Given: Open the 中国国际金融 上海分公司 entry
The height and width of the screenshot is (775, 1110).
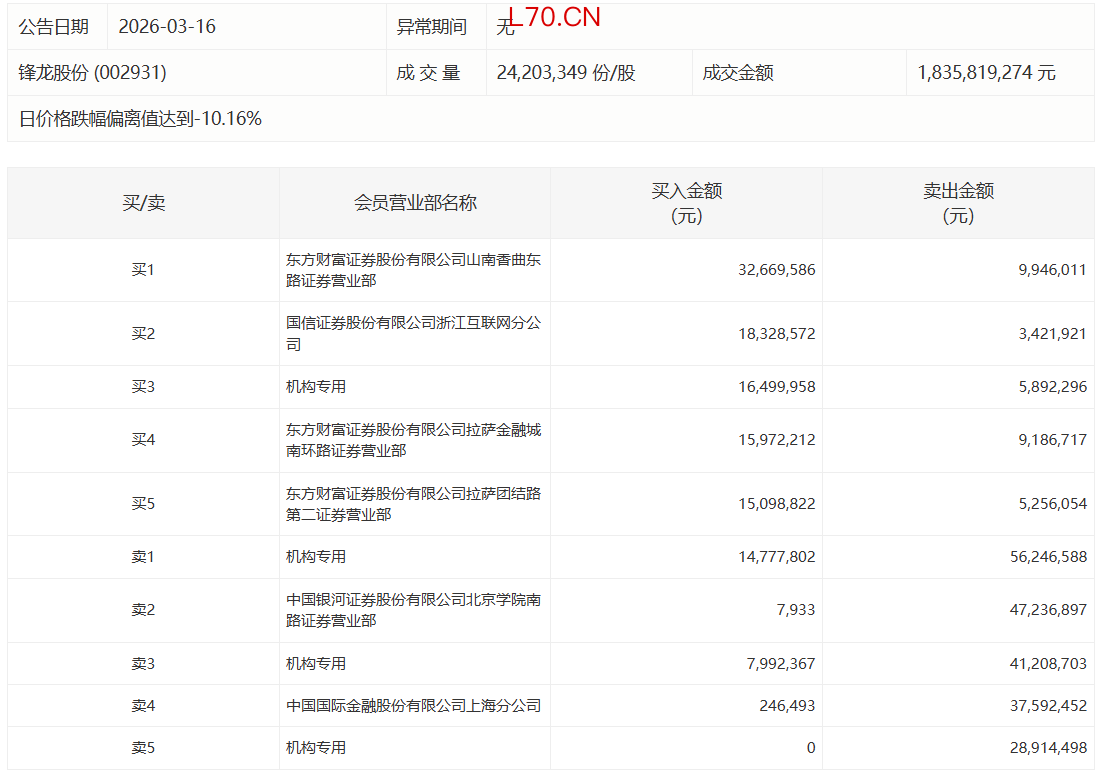Looking at the screenshot, I should (x=413, y=706).
